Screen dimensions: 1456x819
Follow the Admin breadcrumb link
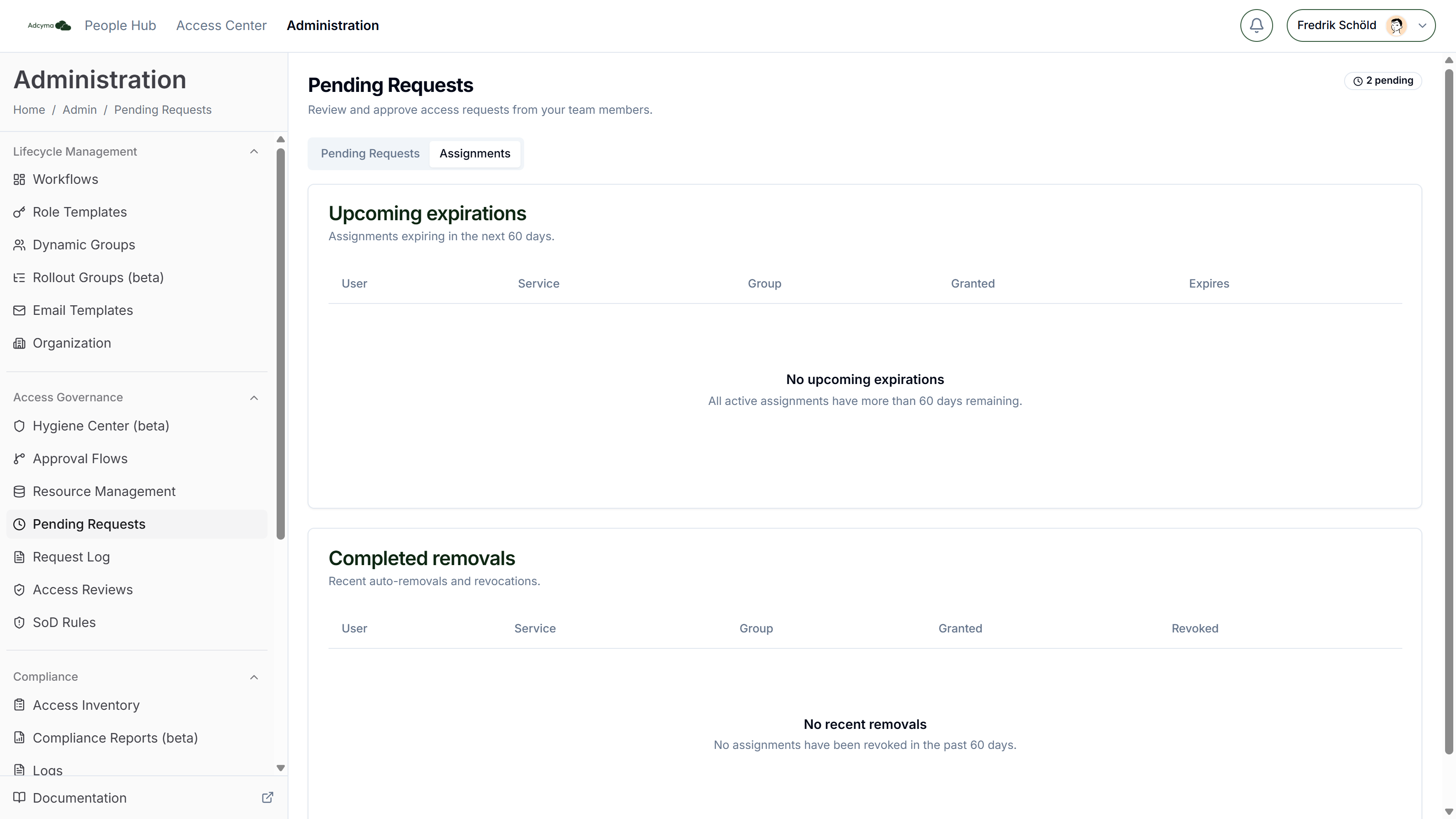79,110
